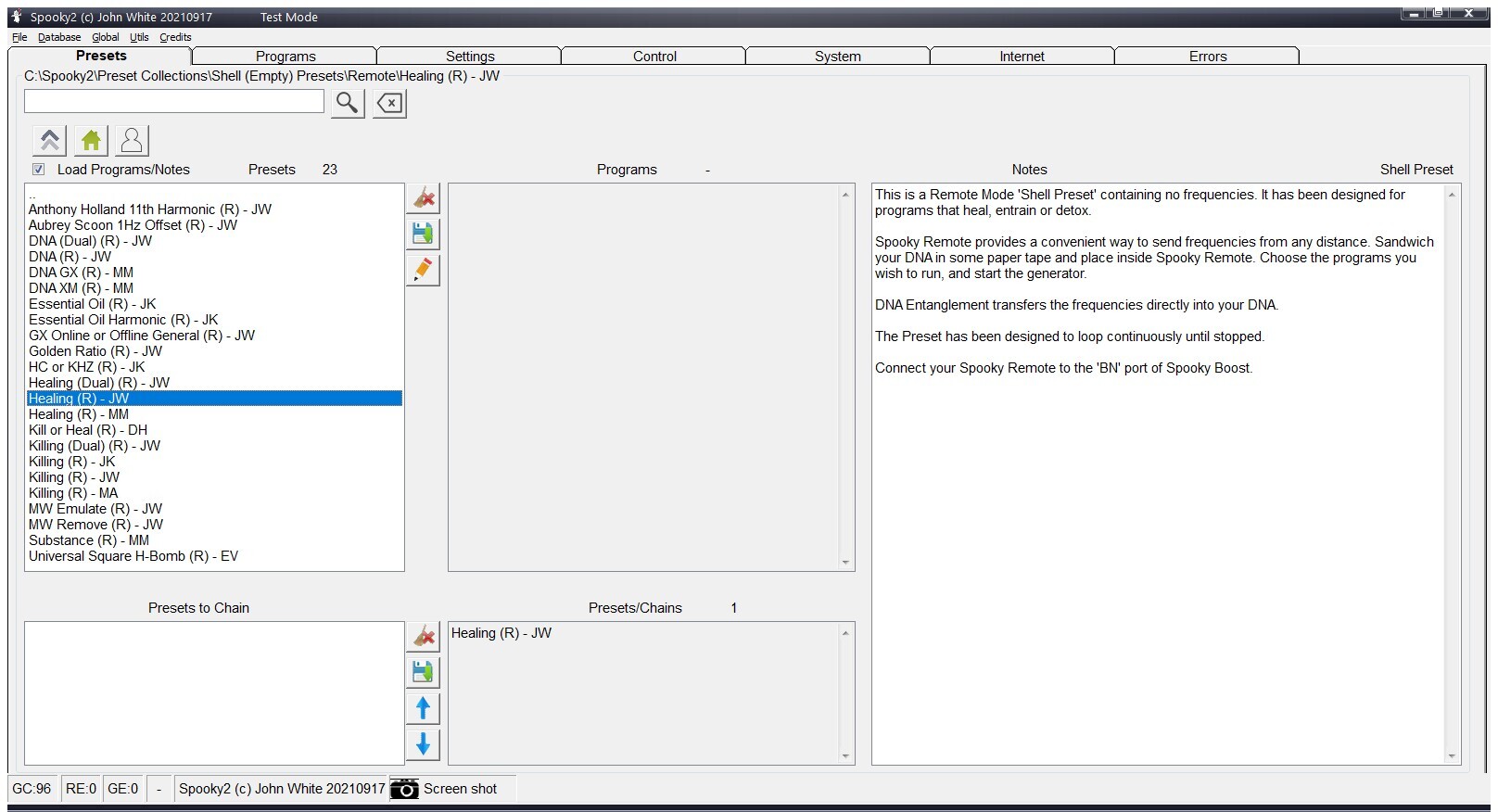Select Healing (R) - JW in Presets/Chains list
The image size is (1498, 812).
501,633
